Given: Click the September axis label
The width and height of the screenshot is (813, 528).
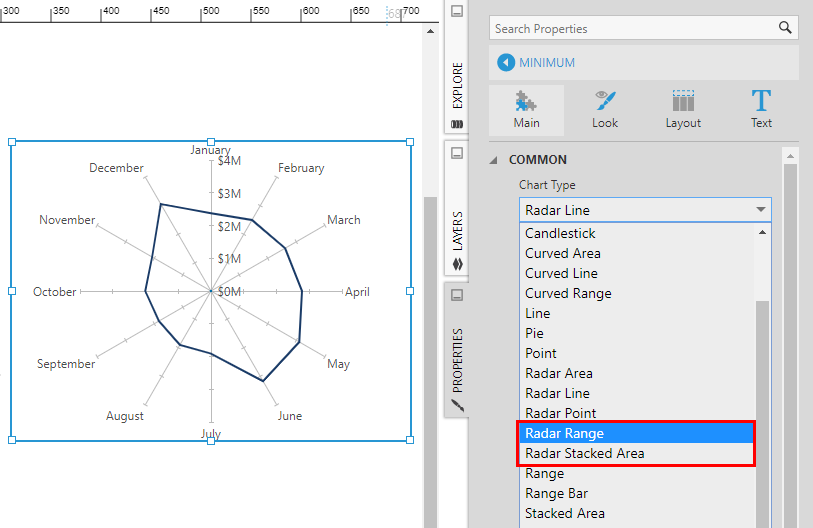Looking at the screenshot, I should 66,364.
